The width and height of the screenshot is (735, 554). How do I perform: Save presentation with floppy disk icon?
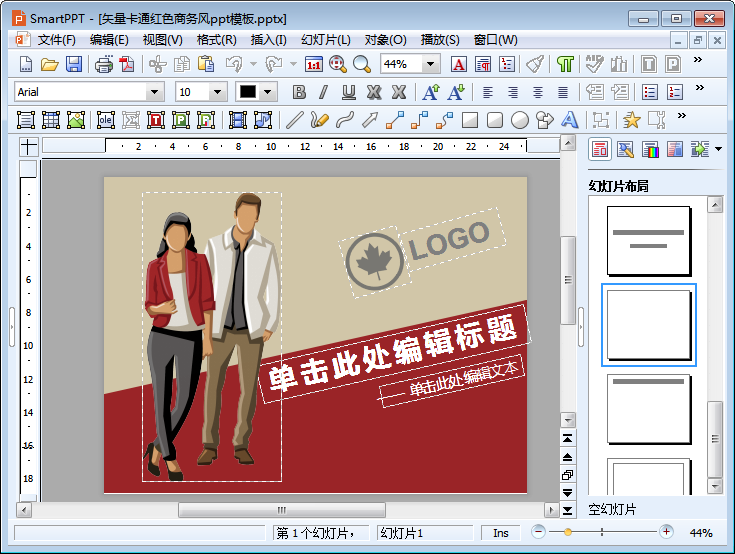(x=74, y=64)
